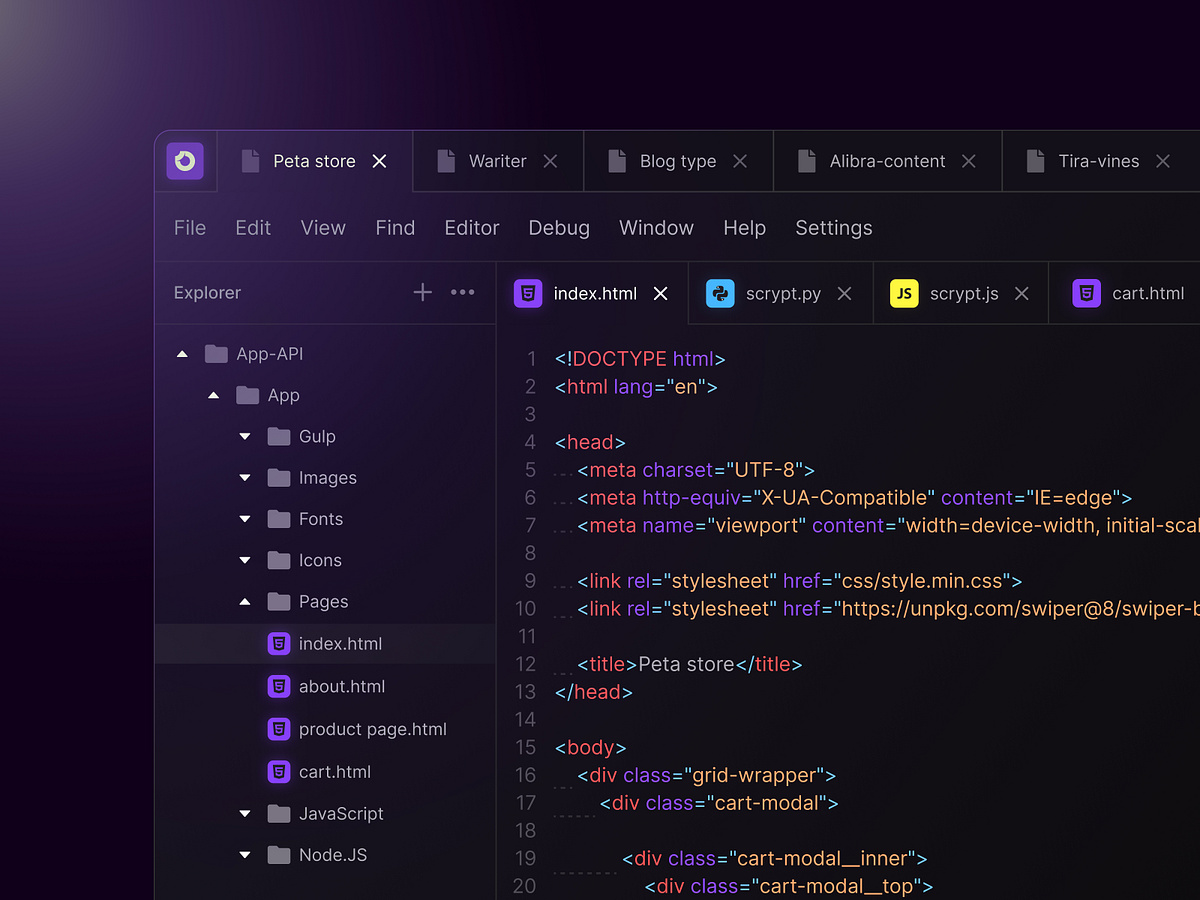The image size is (1200, 900).
Task: Click the Fonts folder icon
Action: 279,518
